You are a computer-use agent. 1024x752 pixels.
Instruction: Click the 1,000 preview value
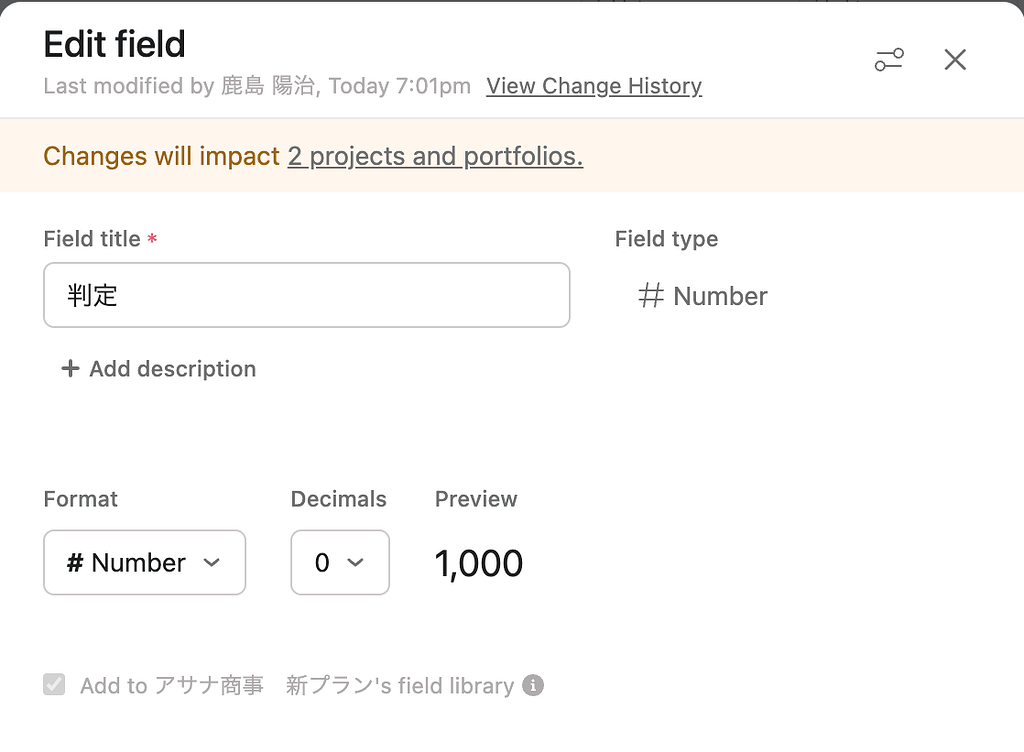tap(479, 563)
